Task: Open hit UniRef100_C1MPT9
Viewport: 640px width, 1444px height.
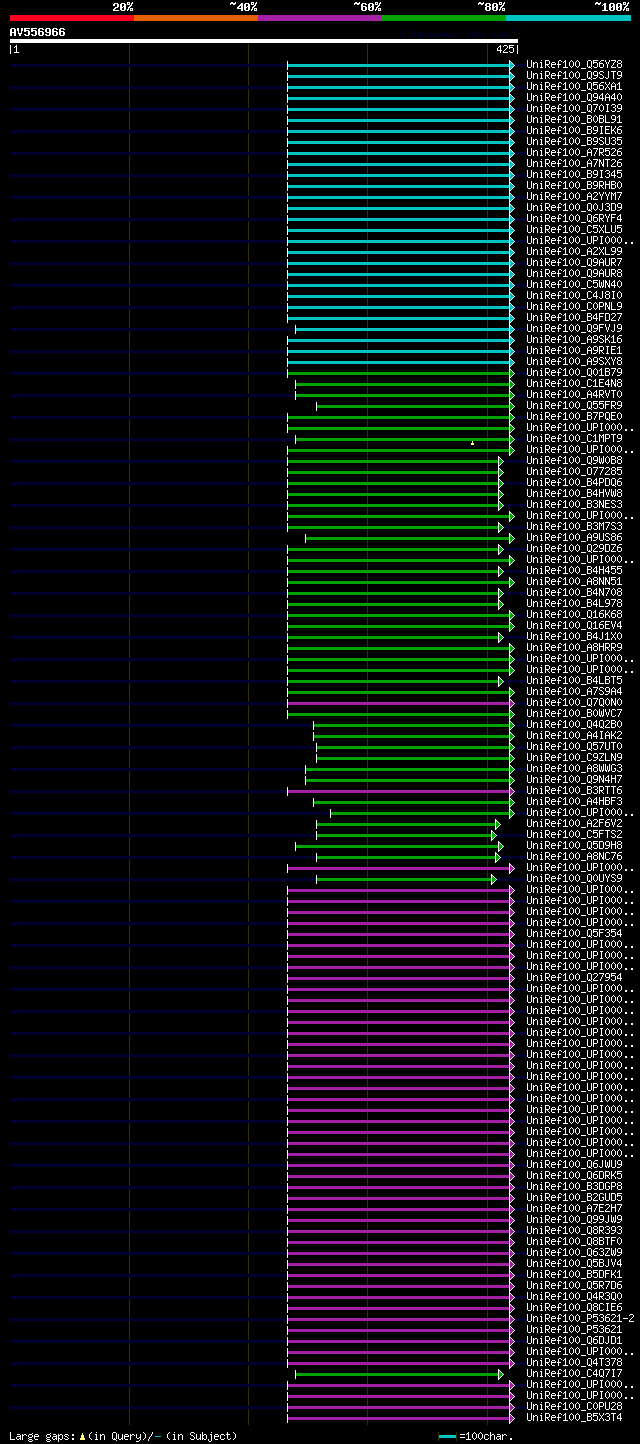Action: [x=574, y=438]
